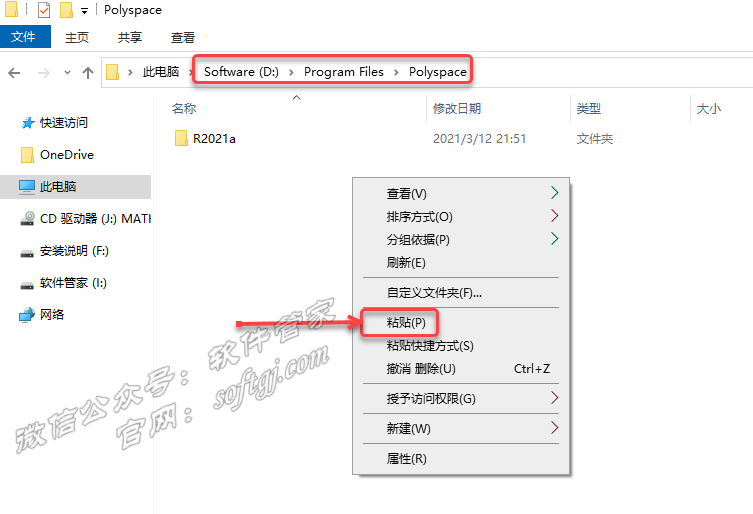Image resolution: width=753 pixels, height=514 pixels.
Task: Open 网络 in navigation pane
Action: click(x=52, y=315)
